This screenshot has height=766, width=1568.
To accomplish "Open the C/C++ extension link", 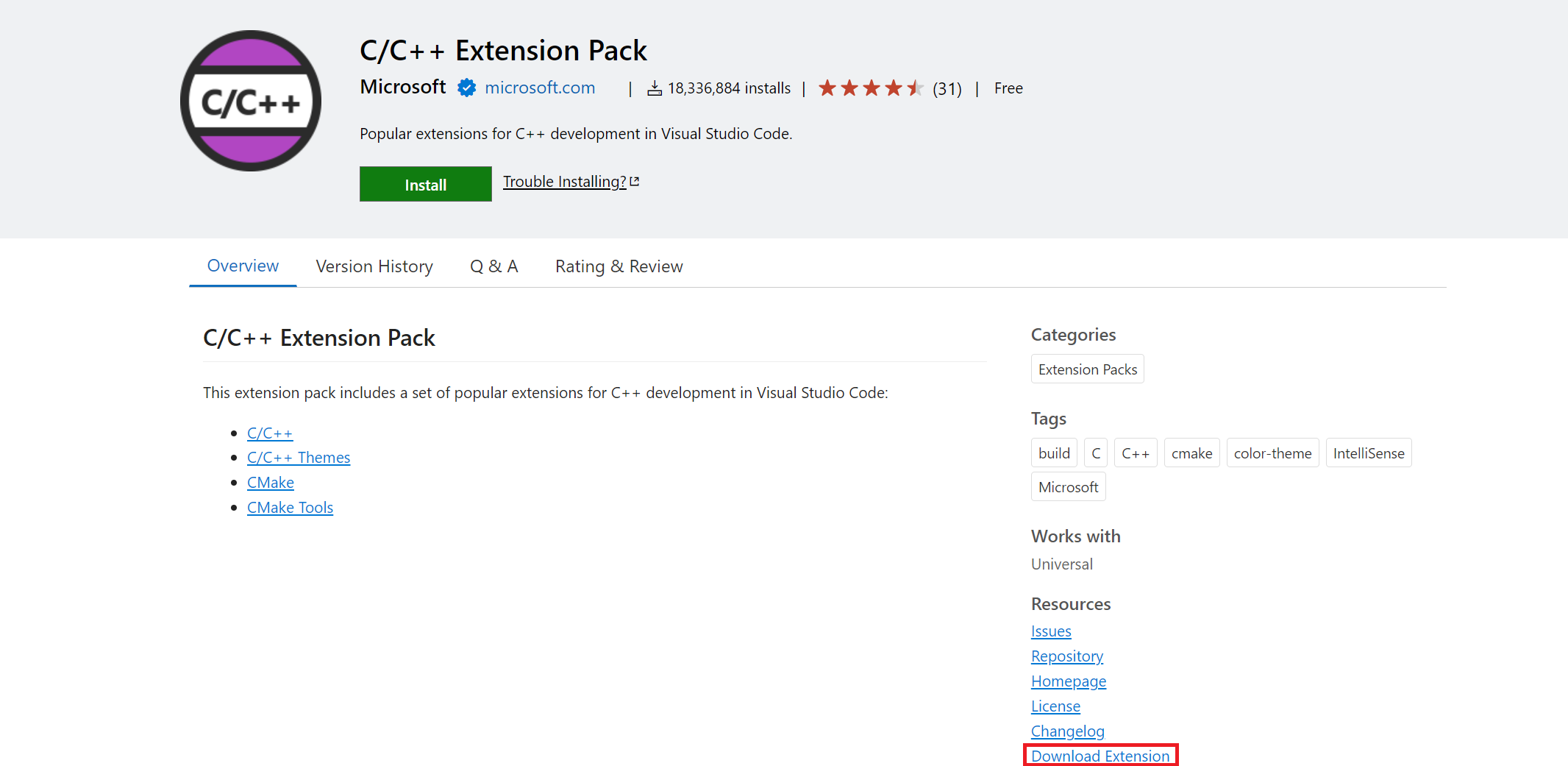I will (x=270, y=433).
